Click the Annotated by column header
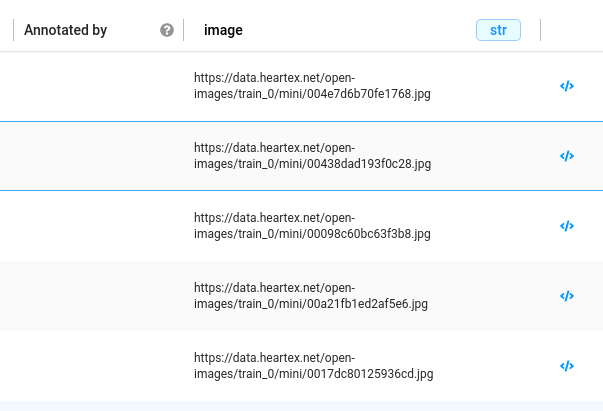The height and width of the screenshot is (411, 603). pos(65,30)
